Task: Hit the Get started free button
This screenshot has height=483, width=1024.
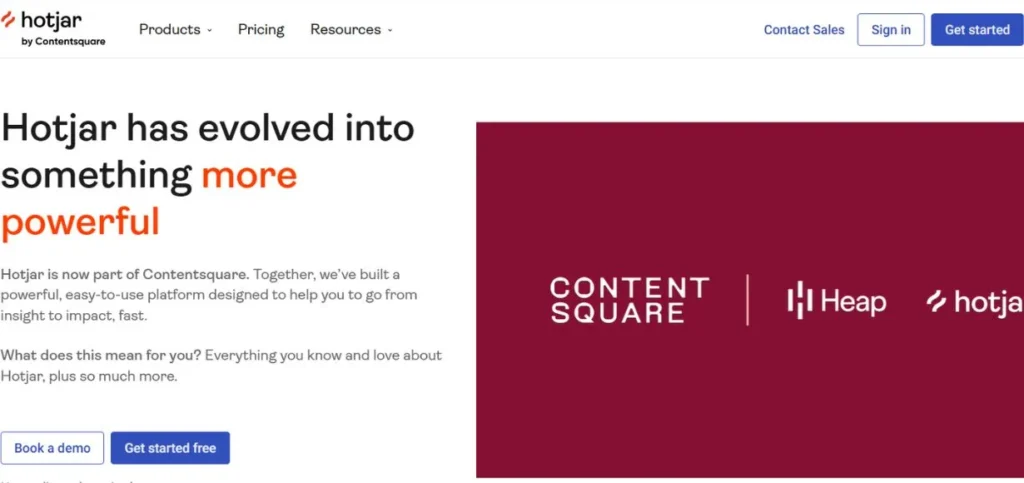Action: (170, 448)
